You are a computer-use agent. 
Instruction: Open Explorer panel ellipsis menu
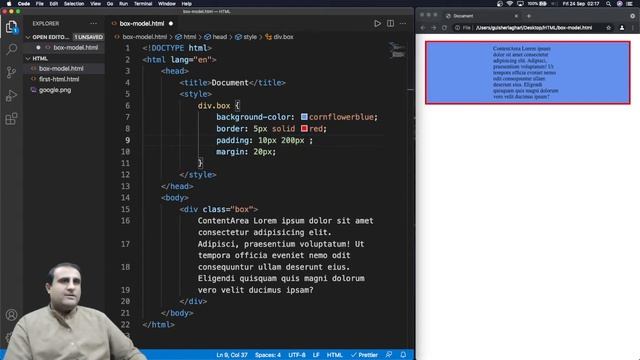click(x=93, y=24)
